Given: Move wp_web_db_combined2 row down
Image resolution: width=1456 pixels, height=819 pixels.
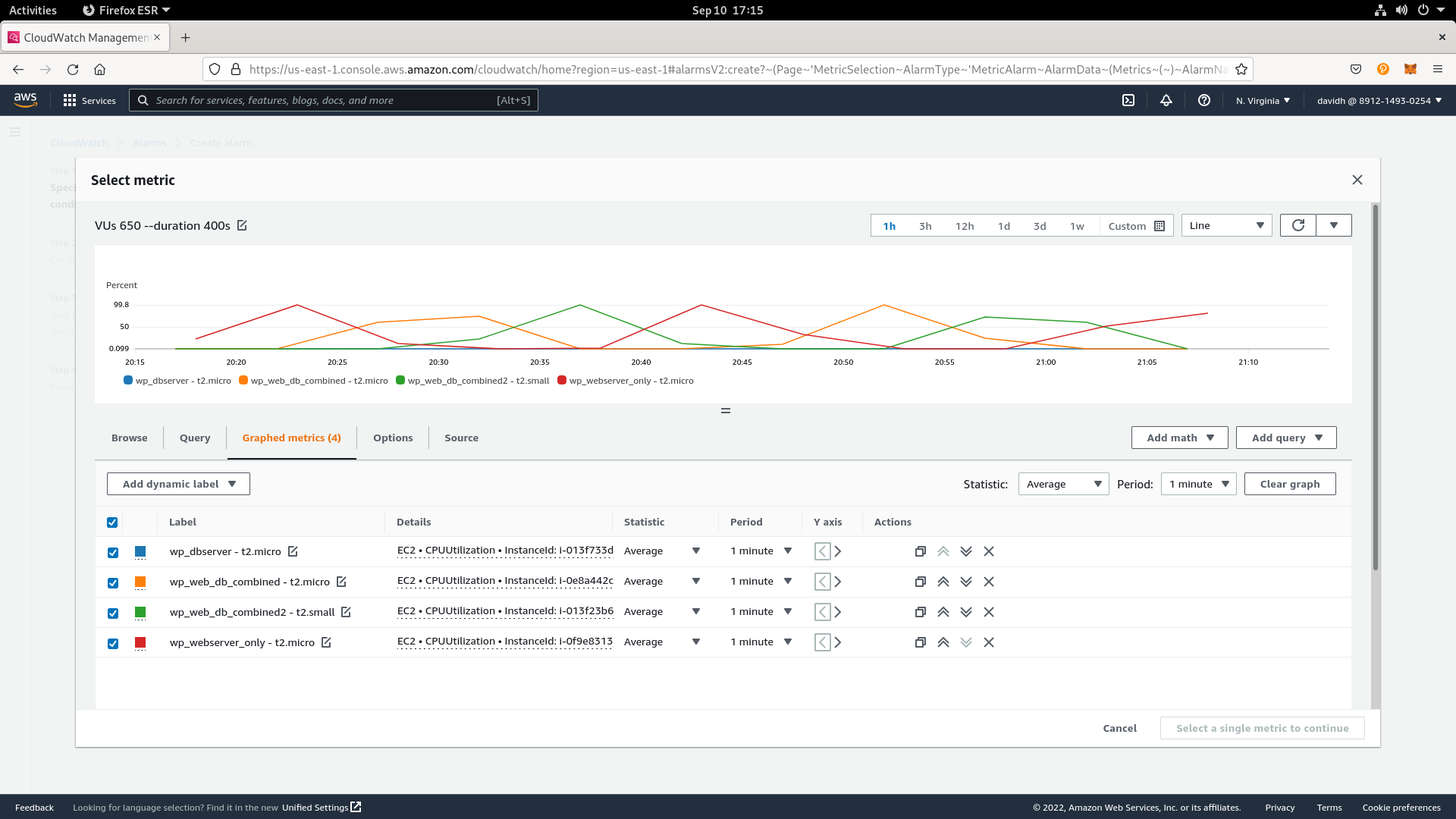Looking at the screenshot, I should pyautogui.click(x=966, y=612).
